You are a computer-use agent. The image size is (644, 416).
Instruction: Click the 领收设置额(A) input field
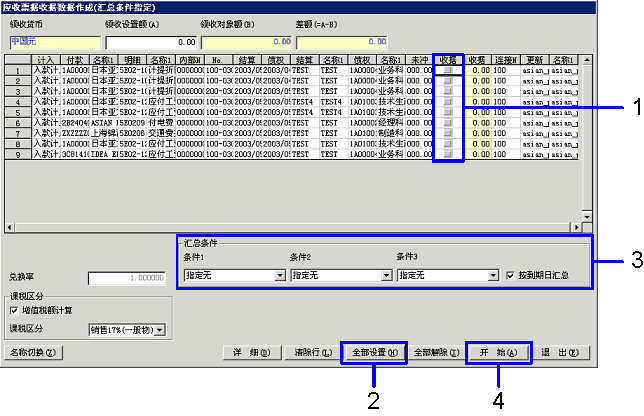pyautogui.click(x=150, y=43)
